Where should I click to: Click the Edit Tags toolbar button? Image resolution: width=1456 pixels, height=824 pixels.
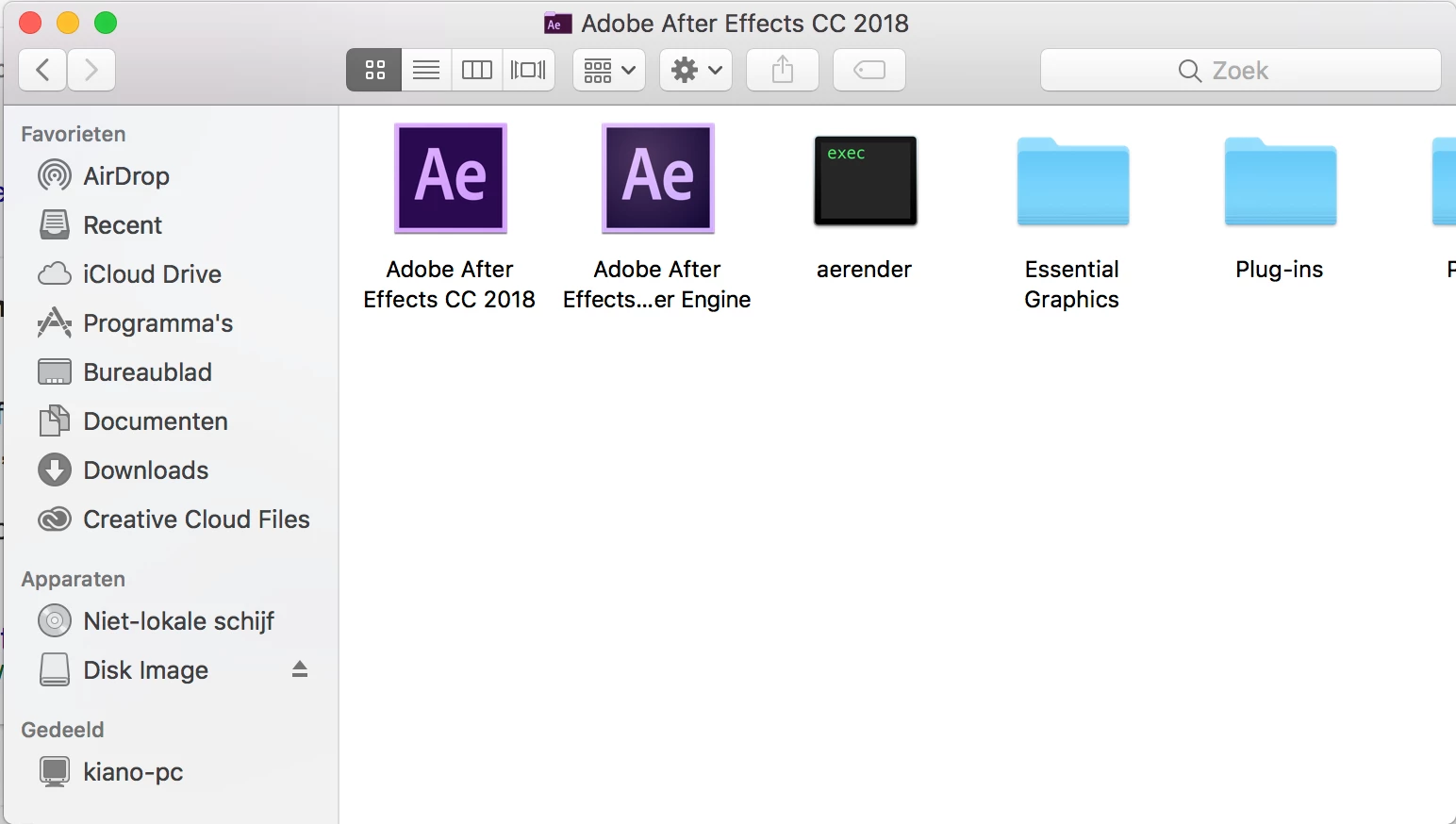(869, 70)
